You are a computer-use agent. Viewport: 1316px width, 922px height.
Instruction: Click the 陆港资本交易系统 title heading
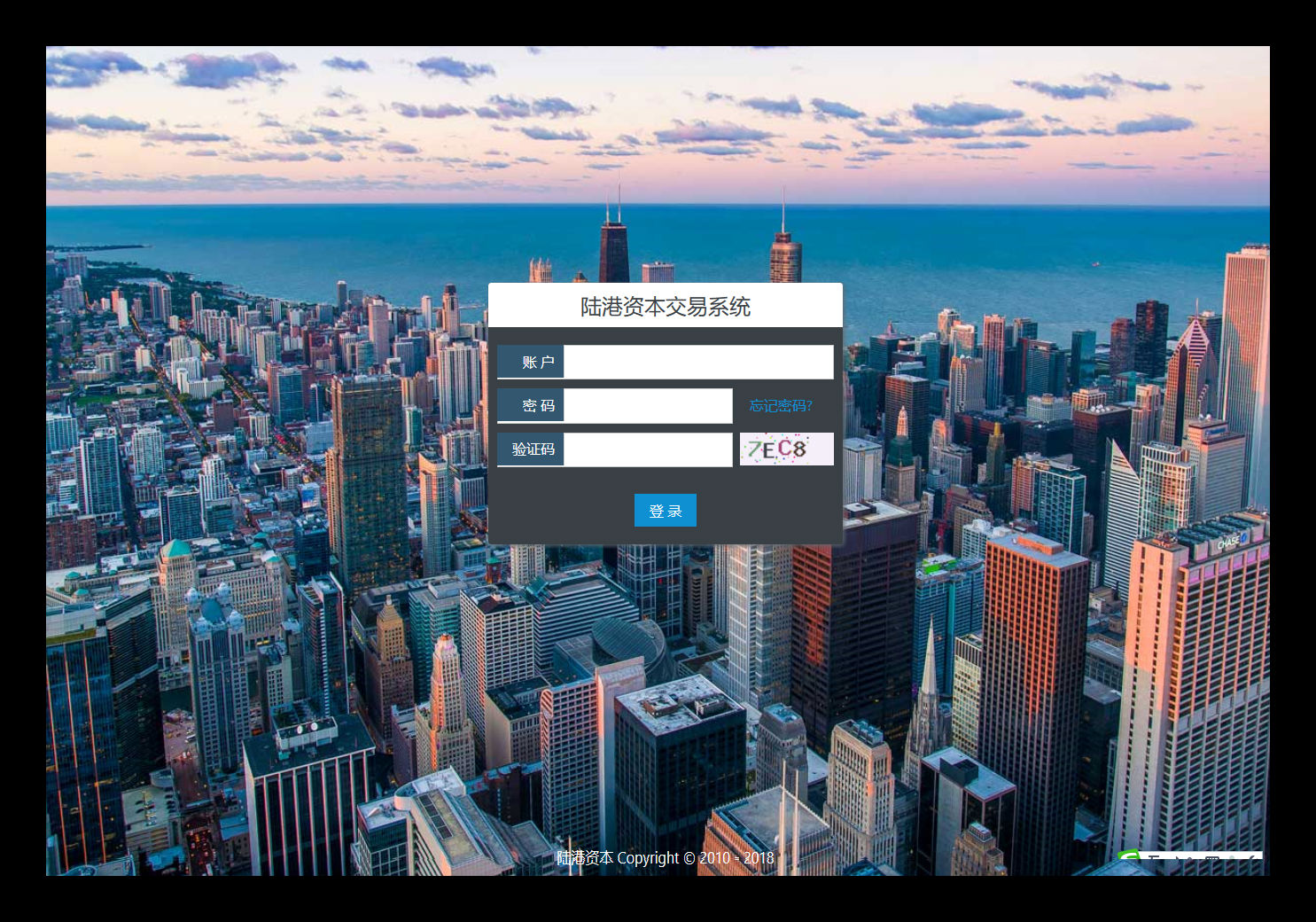[665, 307]
